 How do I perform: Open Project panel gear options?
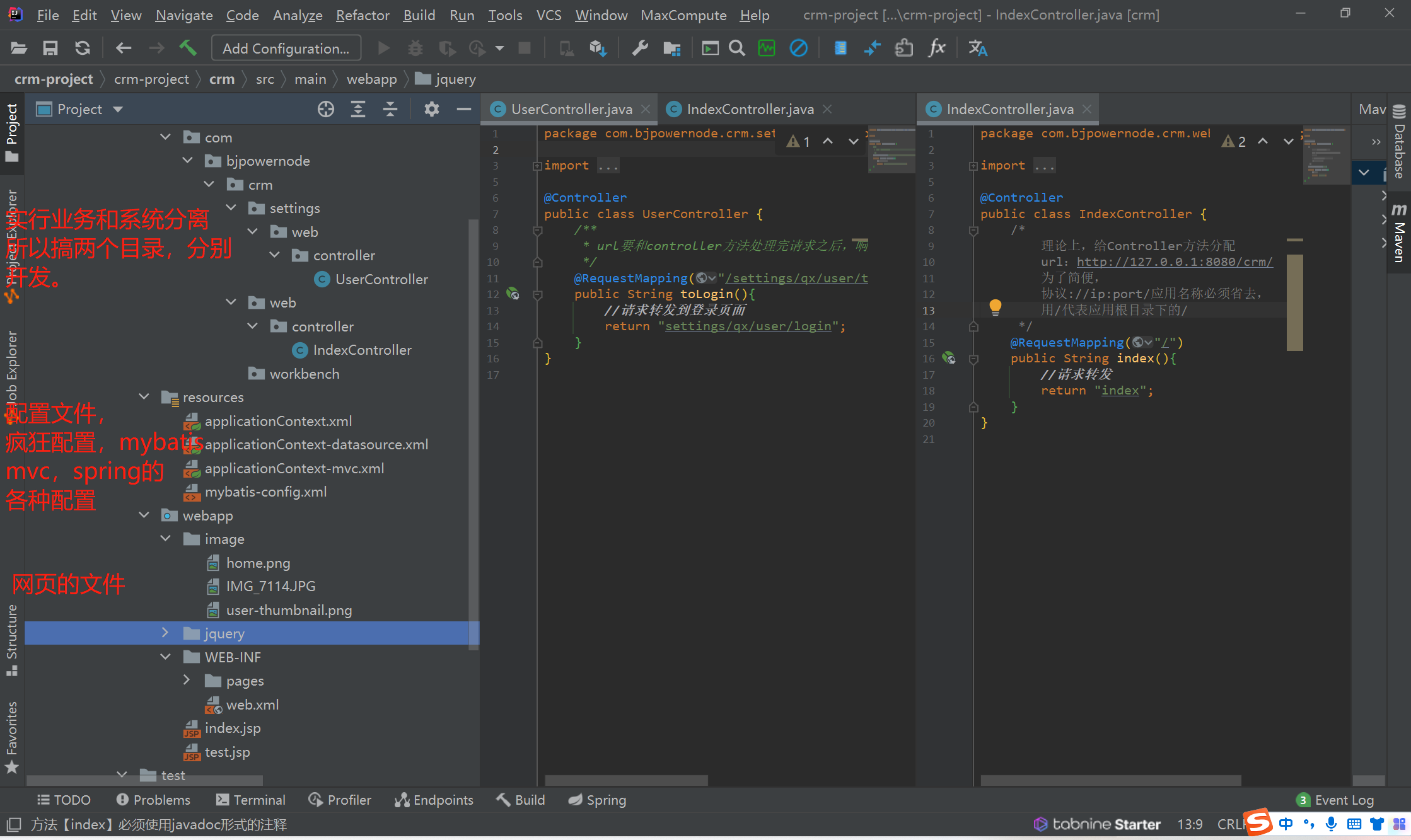click(431, 109)
